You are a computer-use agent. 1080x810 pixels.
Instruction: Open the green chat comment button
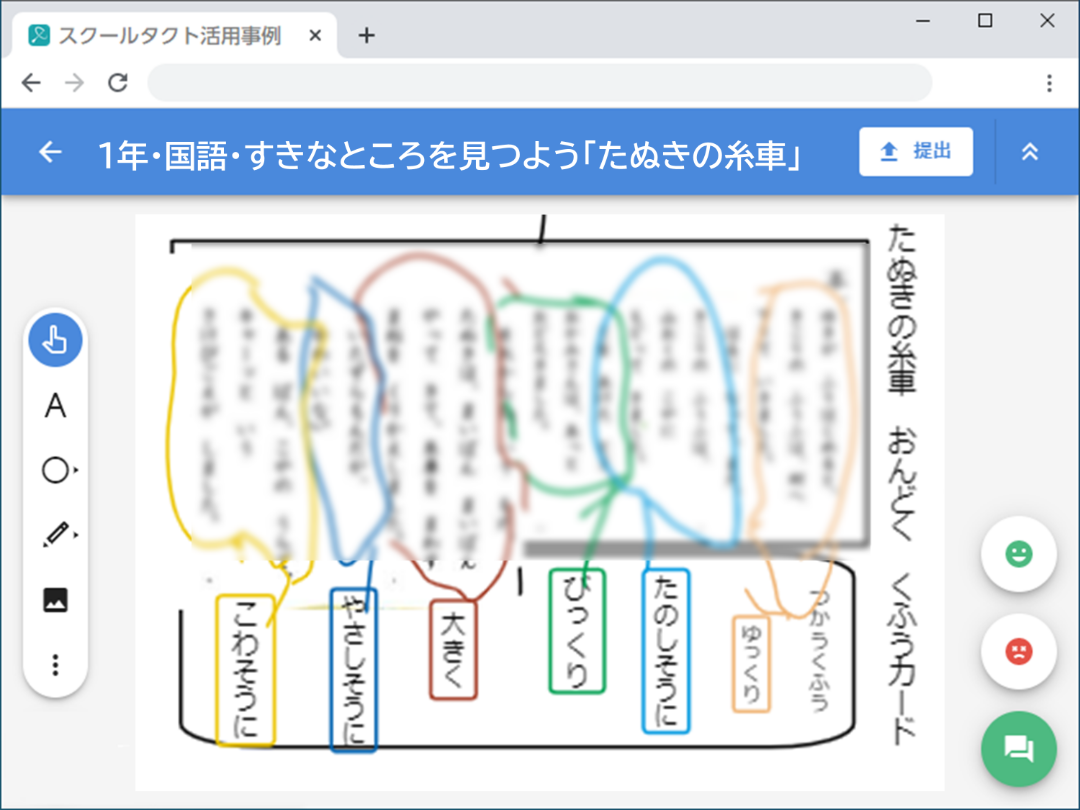[1018, 748]
